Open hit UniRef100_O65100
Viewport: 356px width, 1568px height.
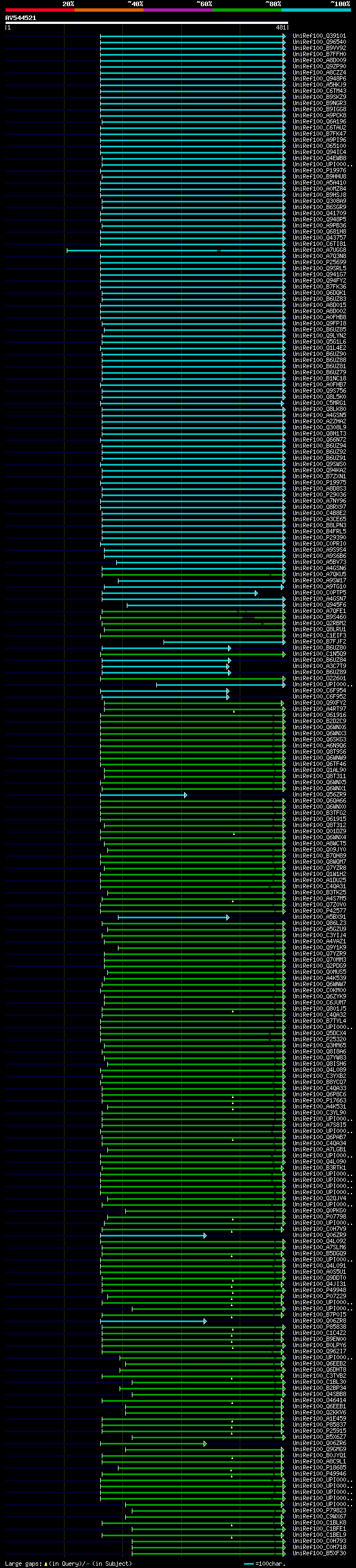coord(319,146)
